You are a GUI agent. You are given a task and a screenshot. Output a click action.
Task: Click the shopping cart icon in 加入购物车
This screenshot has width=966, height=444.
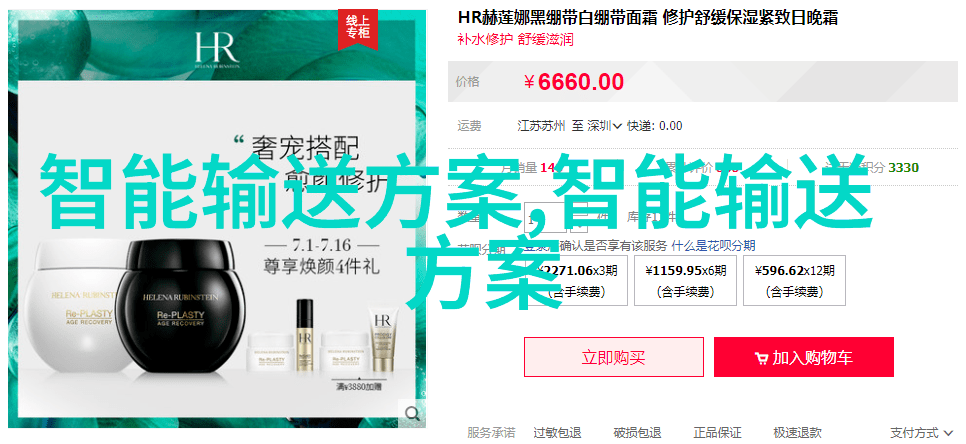[x=761, y=358]
